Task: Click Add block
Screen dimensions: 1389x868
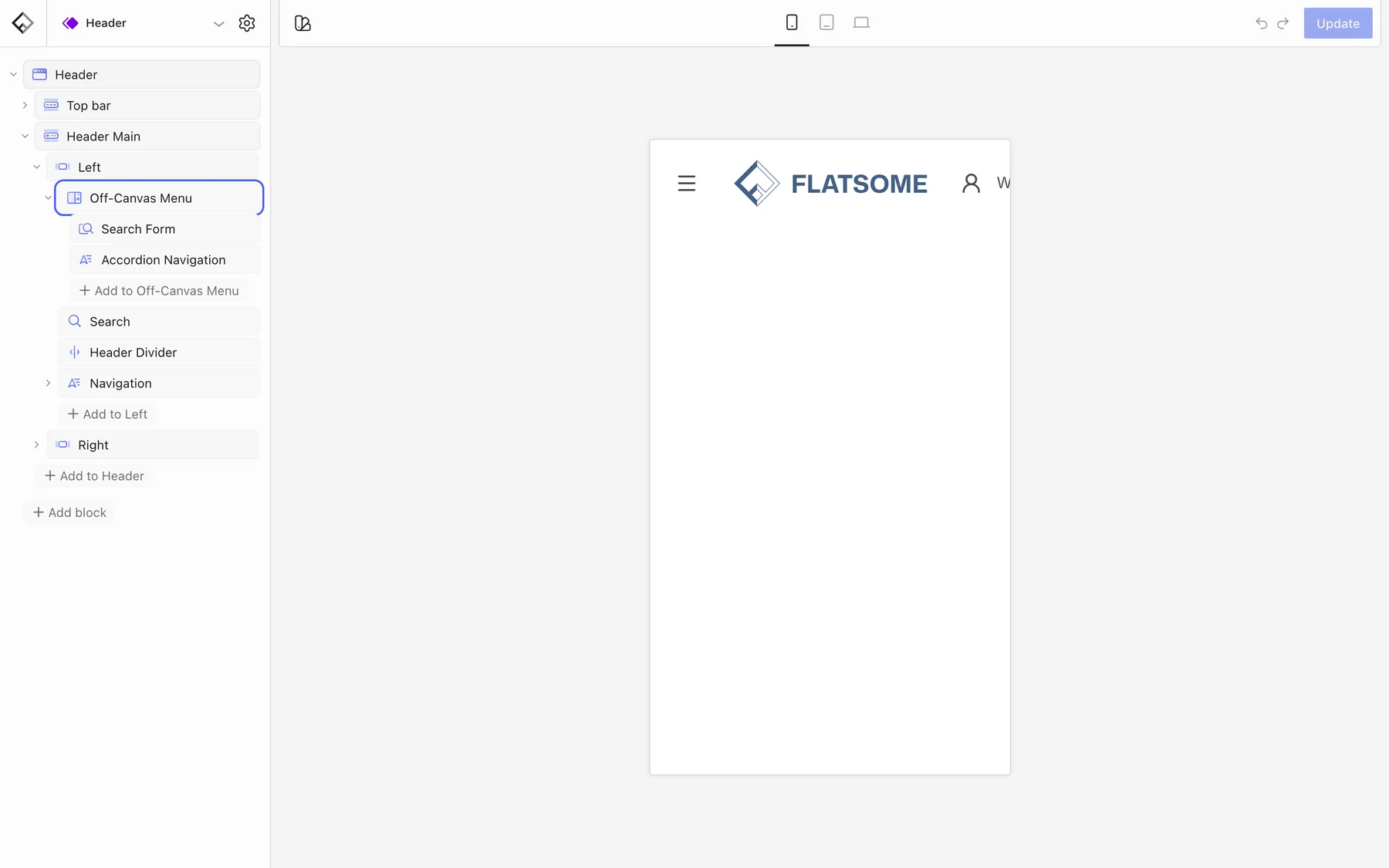Action: [x=69, y=512]
